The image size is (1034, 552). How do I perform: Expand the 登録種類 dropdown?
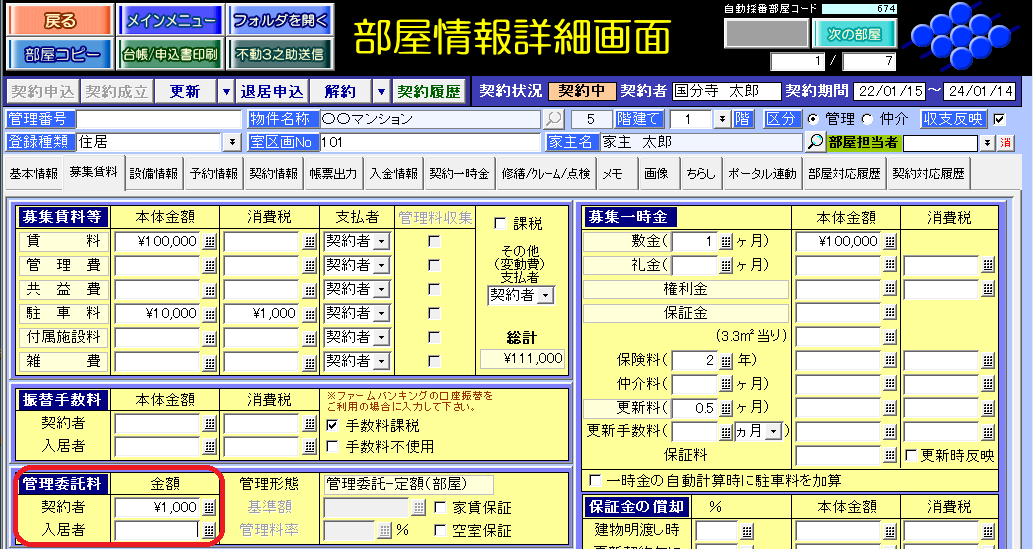pyautogui.click(x=242, y=142)
